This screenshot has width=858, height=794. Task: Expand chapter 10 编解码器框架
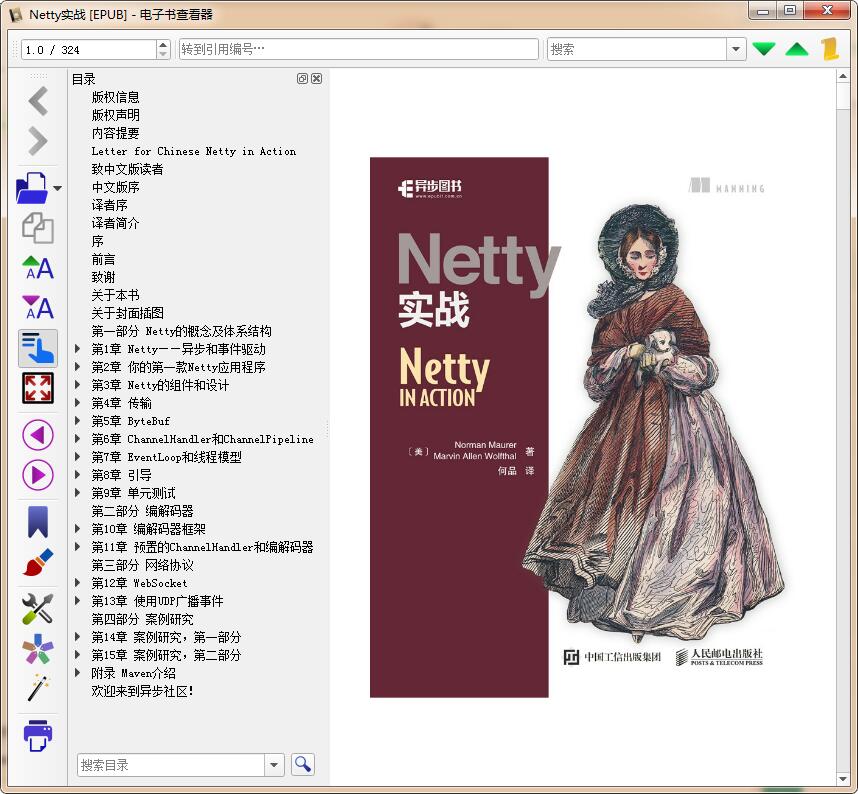coord(78,529)
